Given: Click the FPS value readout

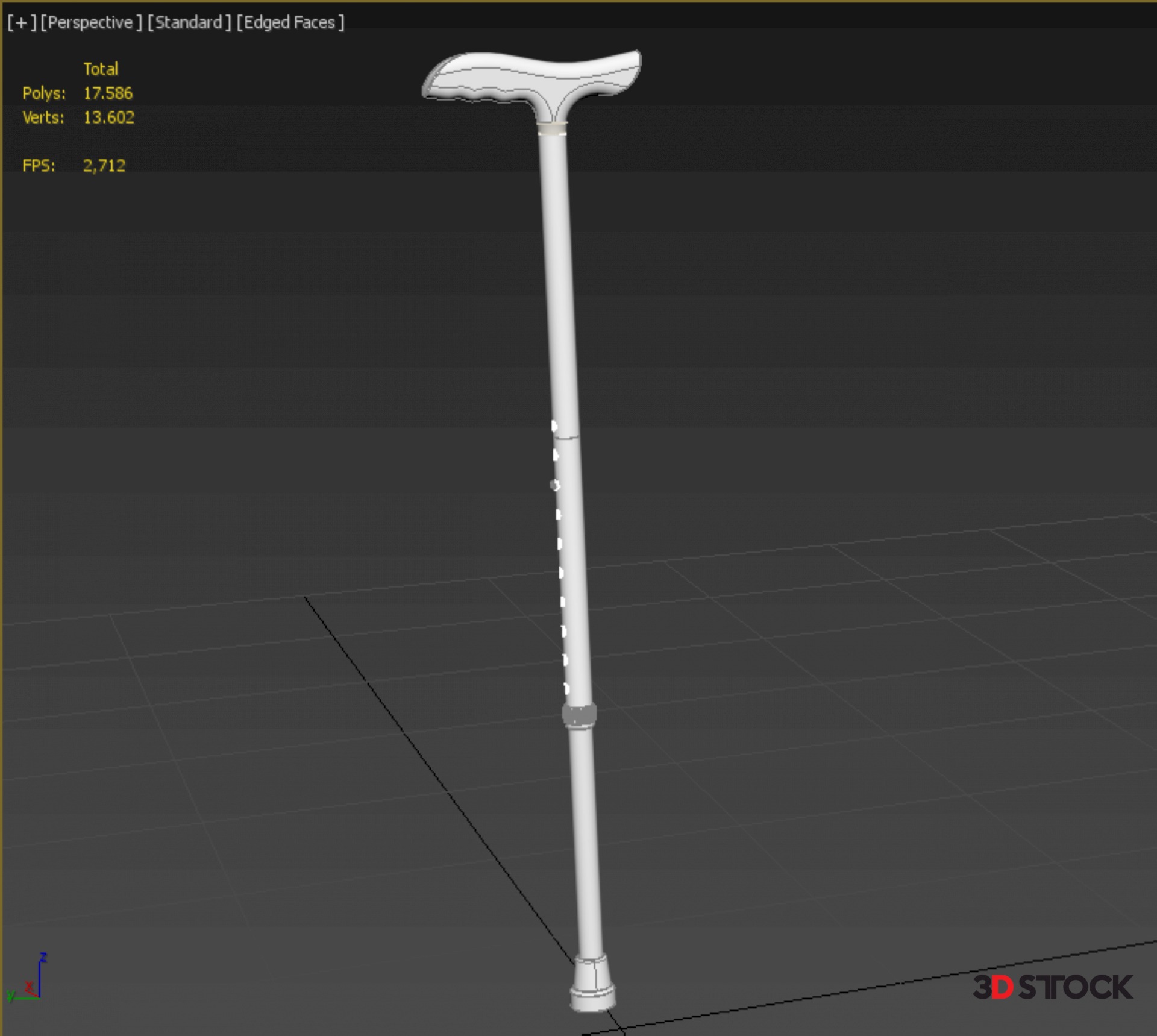Looking at the screenshot, I should 104,166.
